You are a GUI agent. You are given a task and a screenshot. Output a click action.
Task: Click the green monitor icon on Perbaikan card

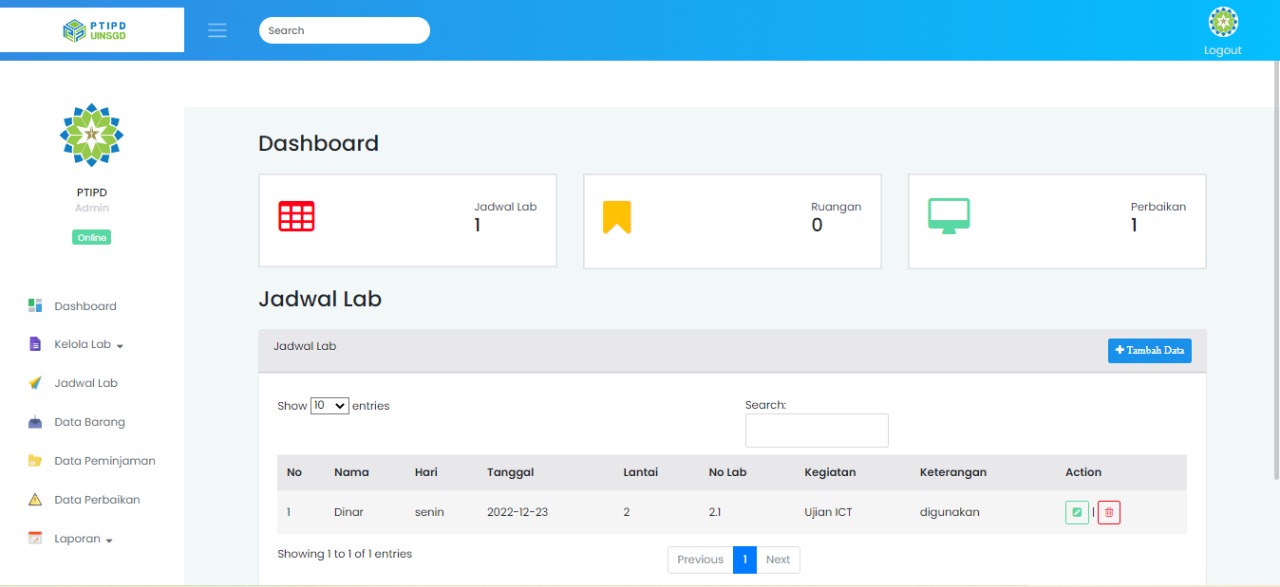(948, 216)
